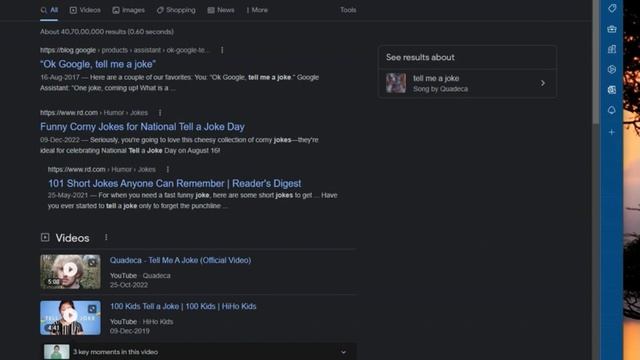Open “Ok Google, tell me a joke” result
The image size is (640, 360).
coord(98,64)
